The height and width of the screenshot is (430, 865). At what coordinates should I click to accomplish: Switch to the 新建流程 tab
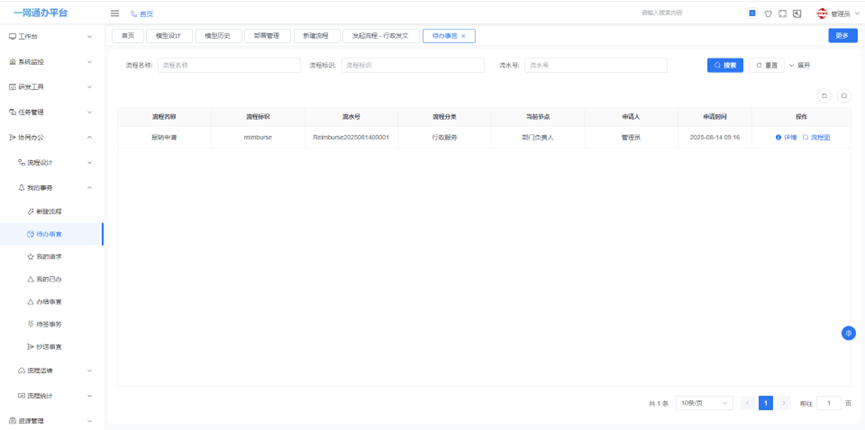coord(316,36)
